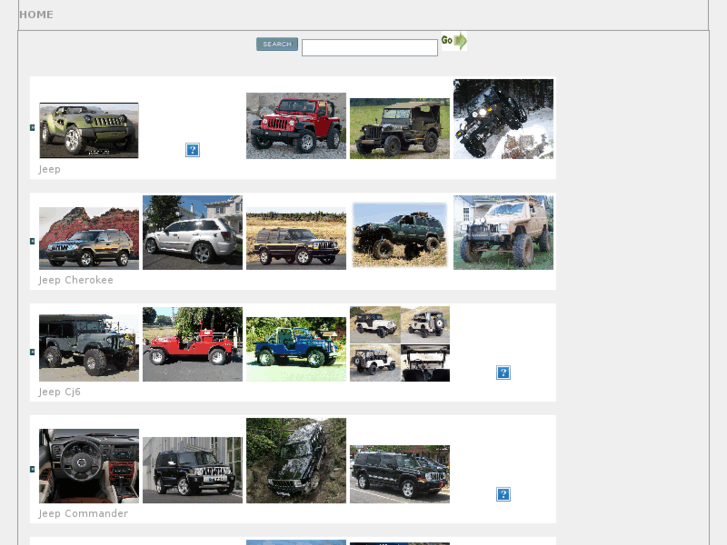This screenshot has width=727, height=545.
Task: Open the black Commander on street thumbnail
Action: coord(400,474)
